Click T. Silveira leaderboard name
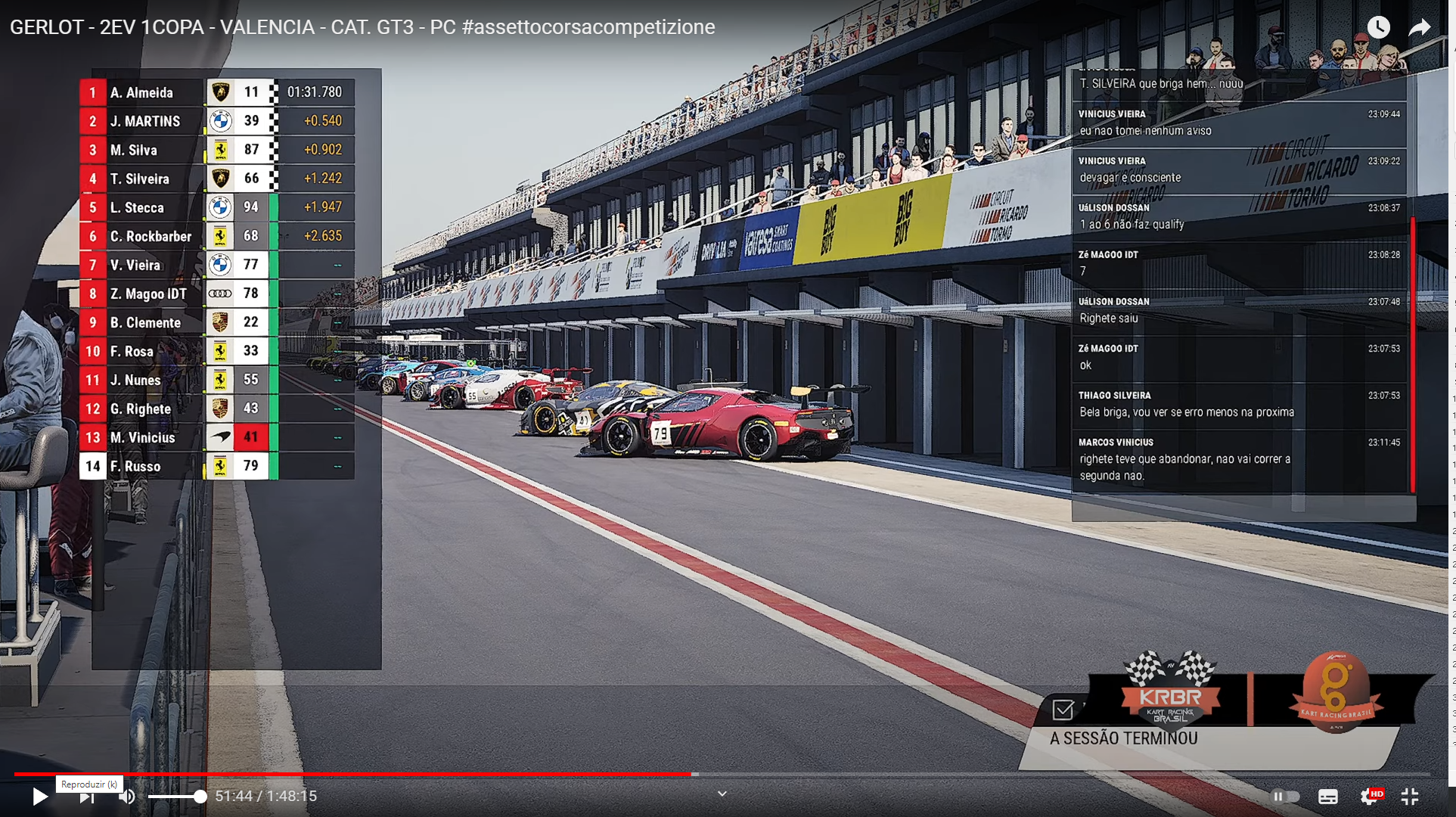The height and width of the screenshot is (817, 1456). (x=140, y=179)
